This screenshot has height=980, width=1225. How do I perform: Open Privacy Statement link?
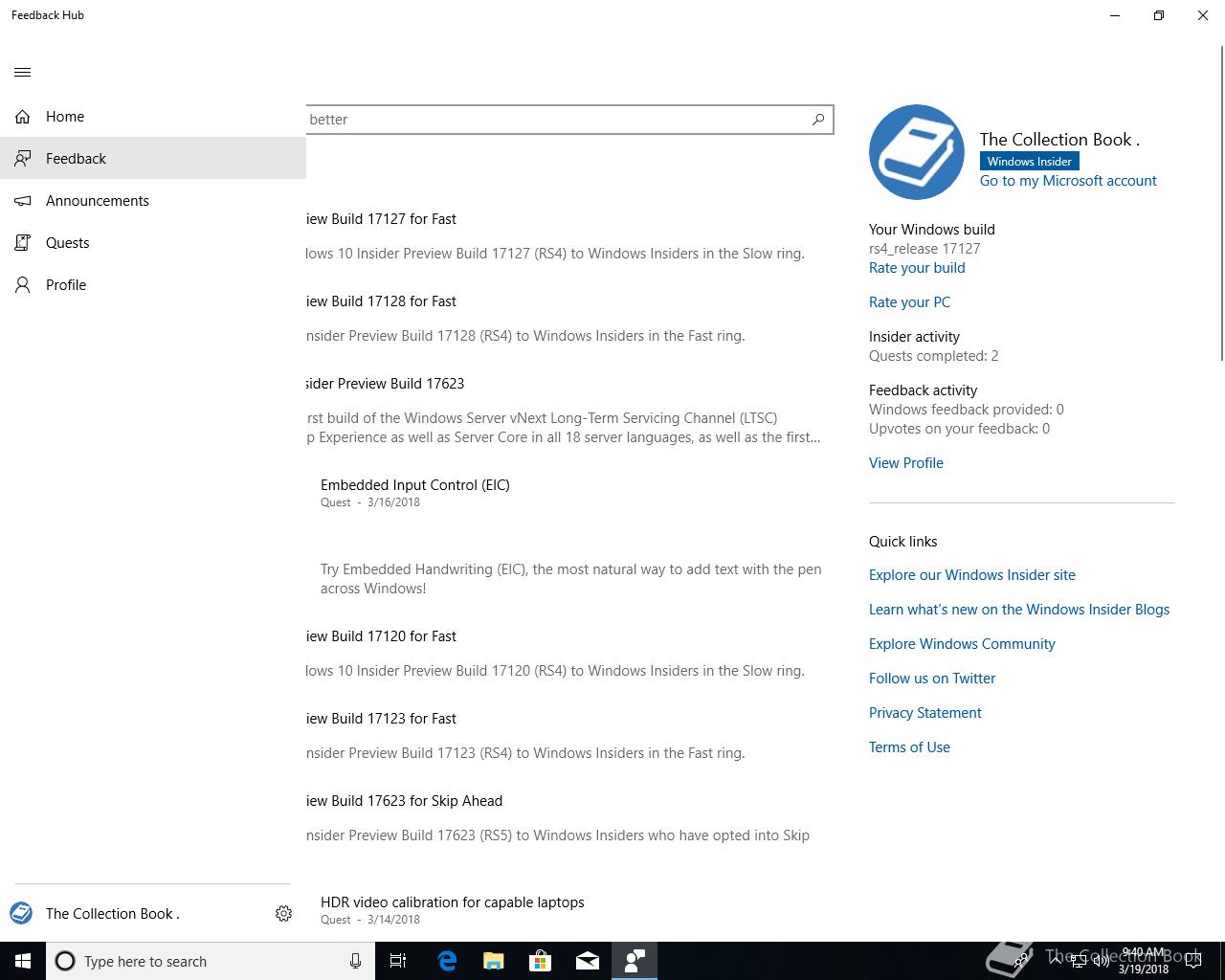point(925,712)
